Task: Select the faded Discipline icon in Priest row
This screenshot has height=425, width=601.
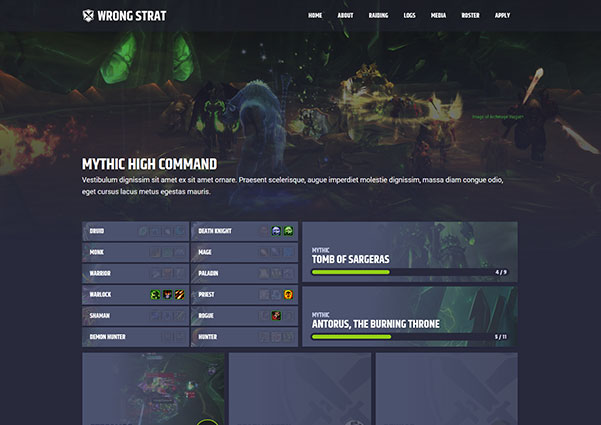Action: click(264, 294)
